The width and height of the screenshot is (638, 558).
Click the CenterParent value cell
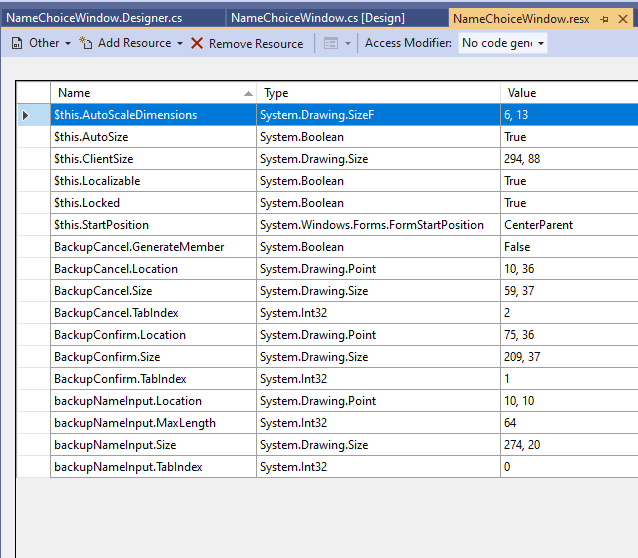click(569, 225)
